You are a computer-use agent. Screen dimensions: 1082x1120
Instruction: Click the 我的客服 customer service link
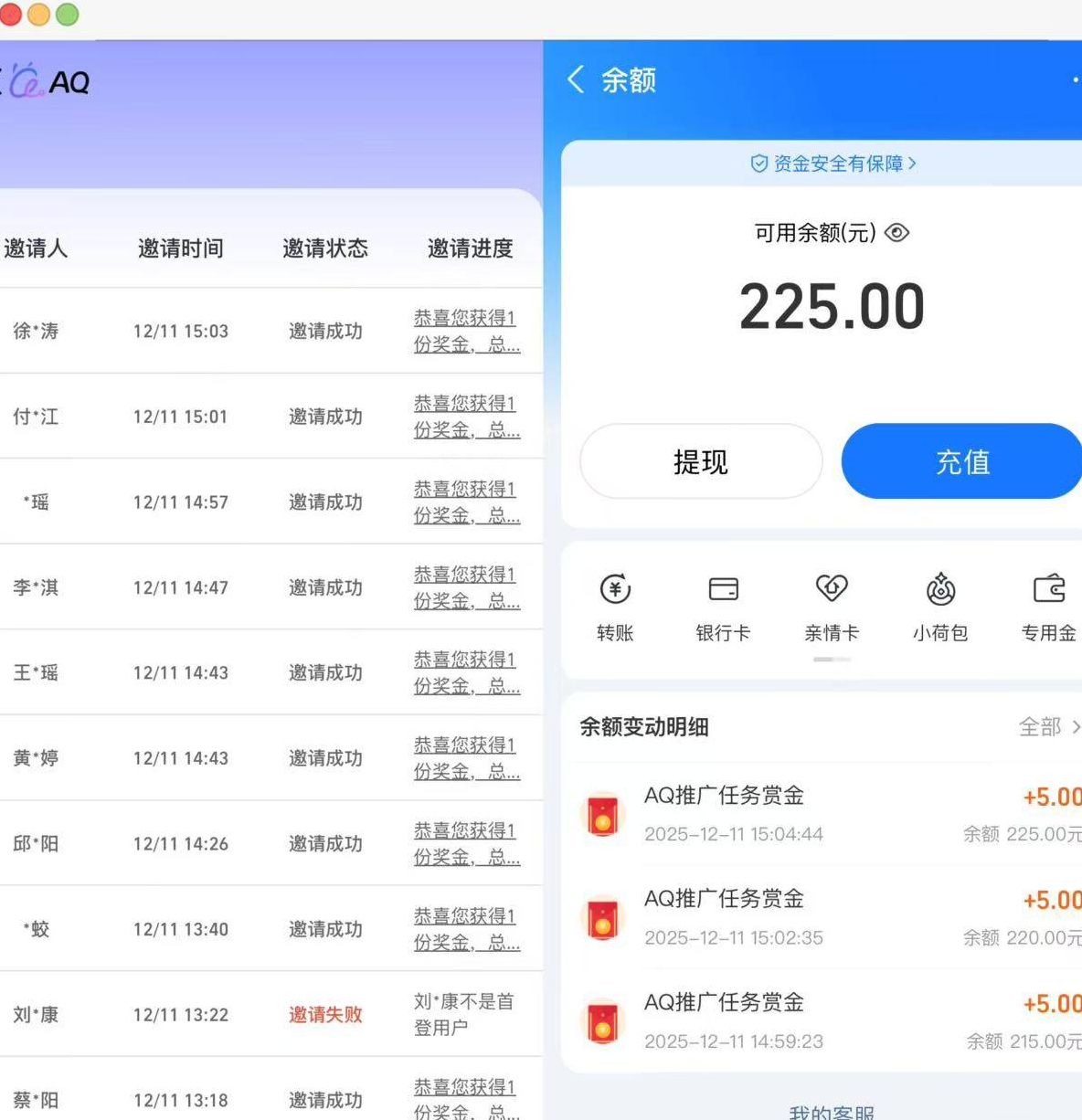(831, 1112)
